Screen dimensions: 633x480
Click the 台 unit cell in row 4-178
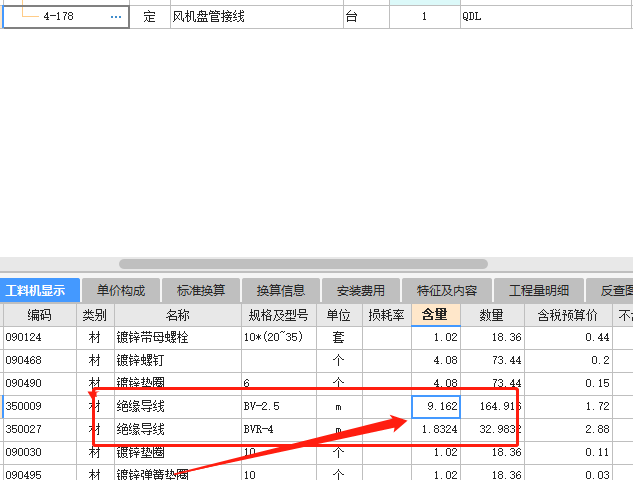point(367,17)
